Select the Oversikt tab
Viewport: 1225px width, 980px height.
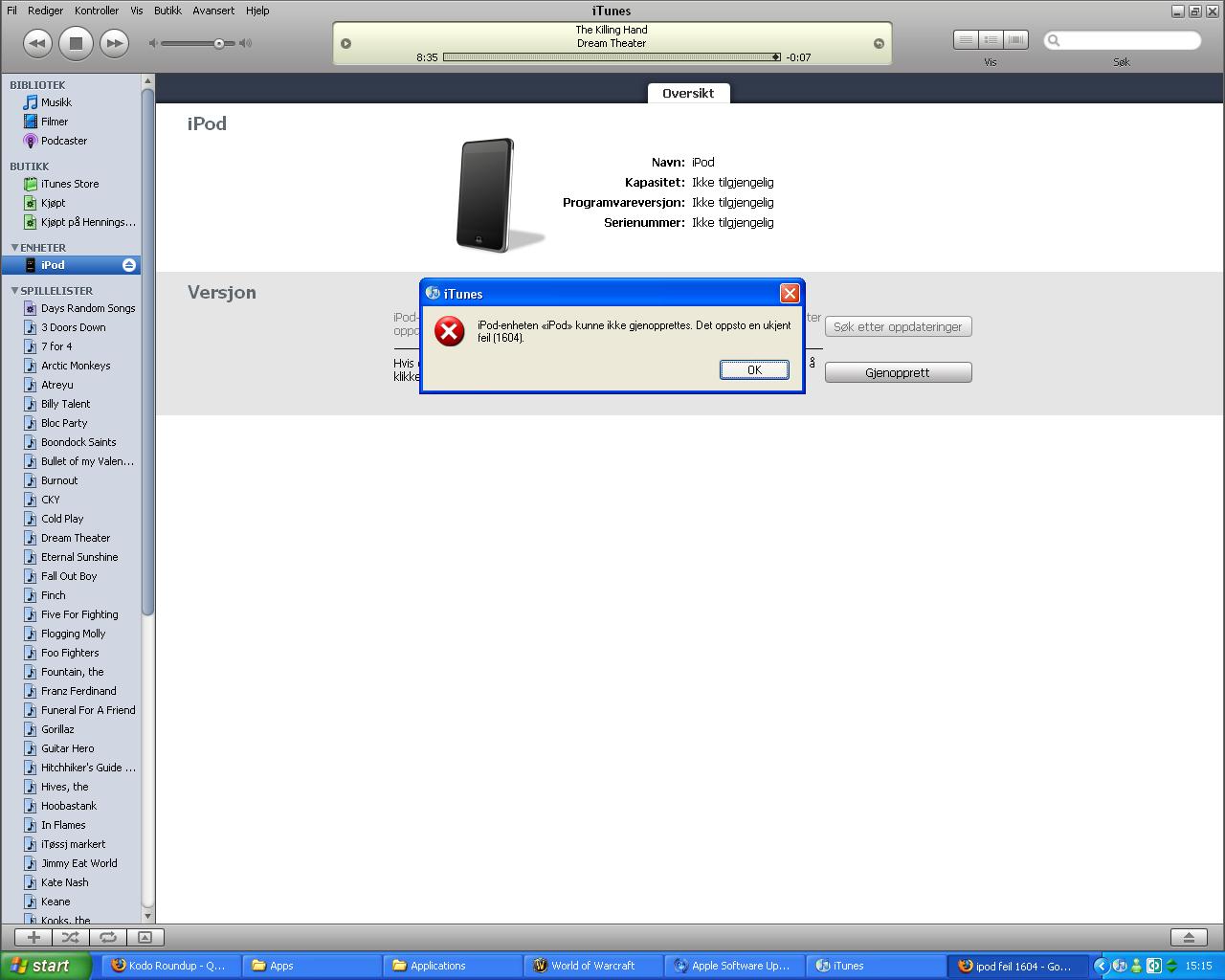click(x=688, y=93)
